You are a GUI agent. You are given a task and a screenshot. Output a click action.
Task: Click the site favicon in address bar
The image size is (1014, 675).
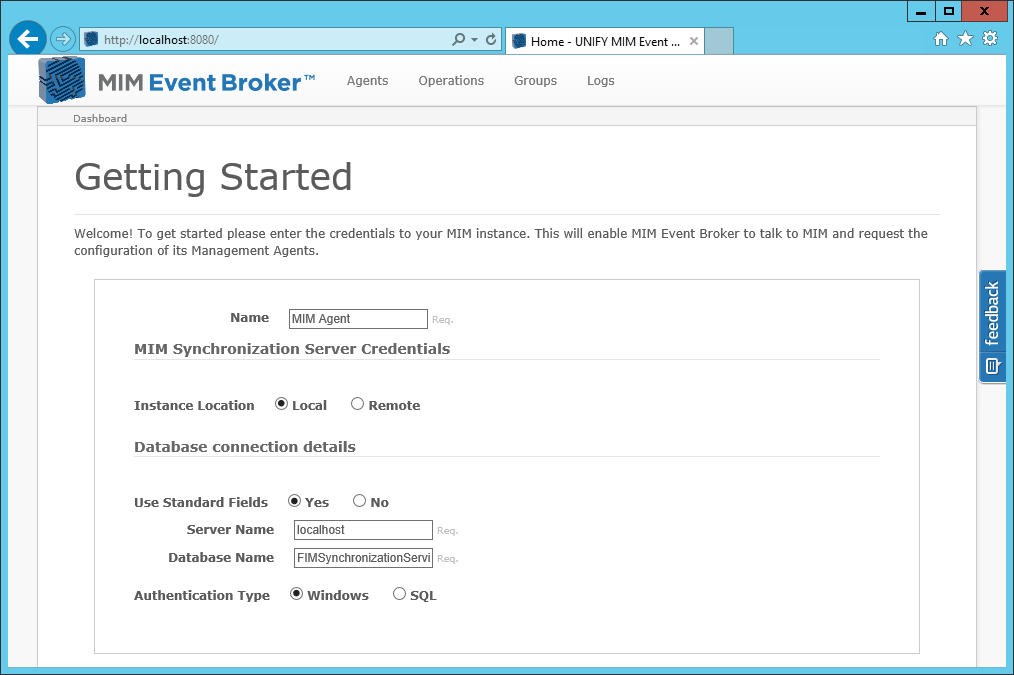click(92, 39)
